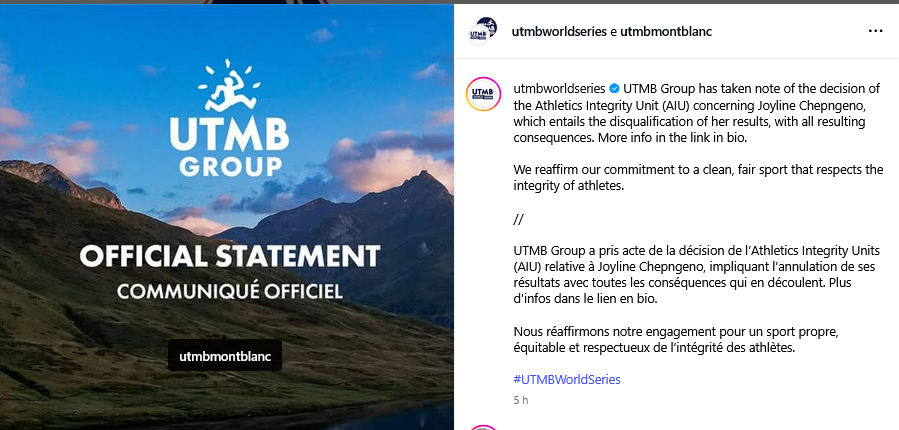Screen dimensions: 899x430
Task: Click the utmbmontblanc tag label on photo
Action: pos(225,356)
